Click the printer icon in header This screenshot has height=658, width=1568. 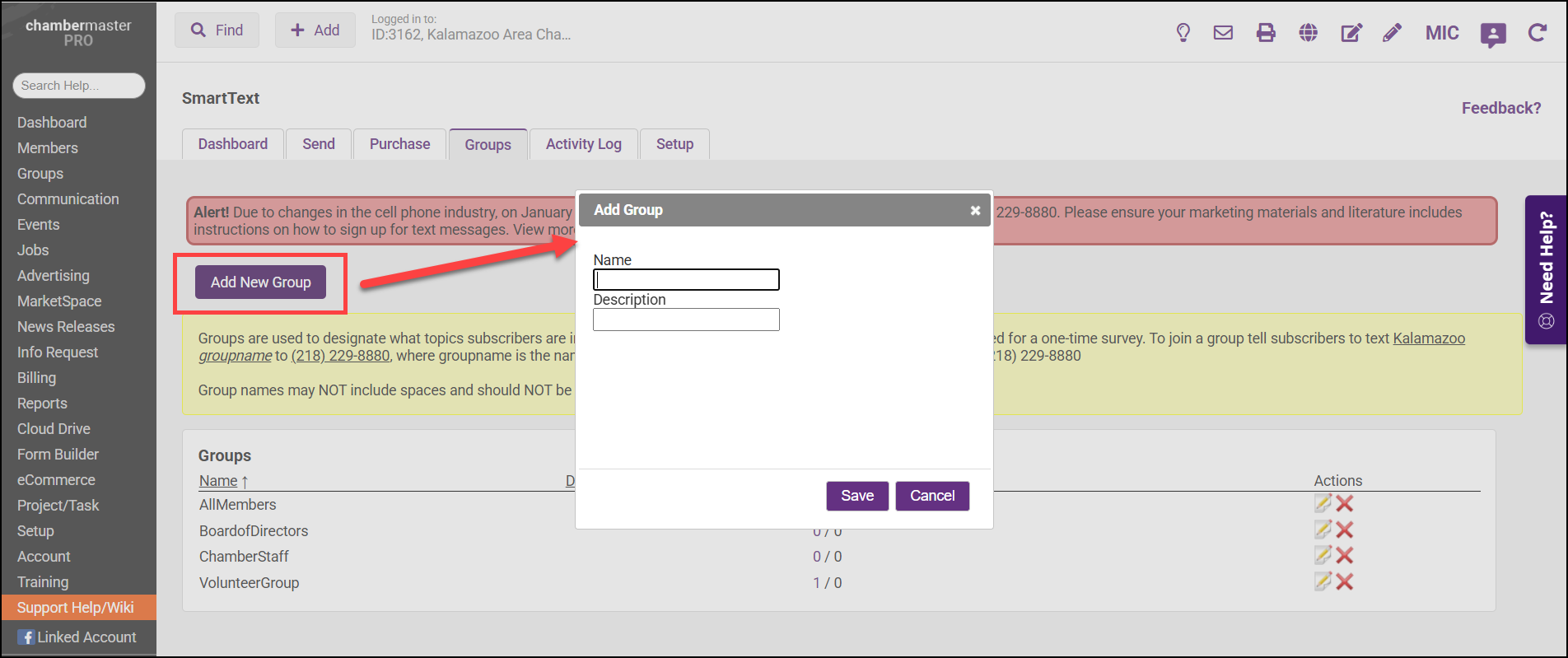pyautogui.click(x=1266, y=33)
